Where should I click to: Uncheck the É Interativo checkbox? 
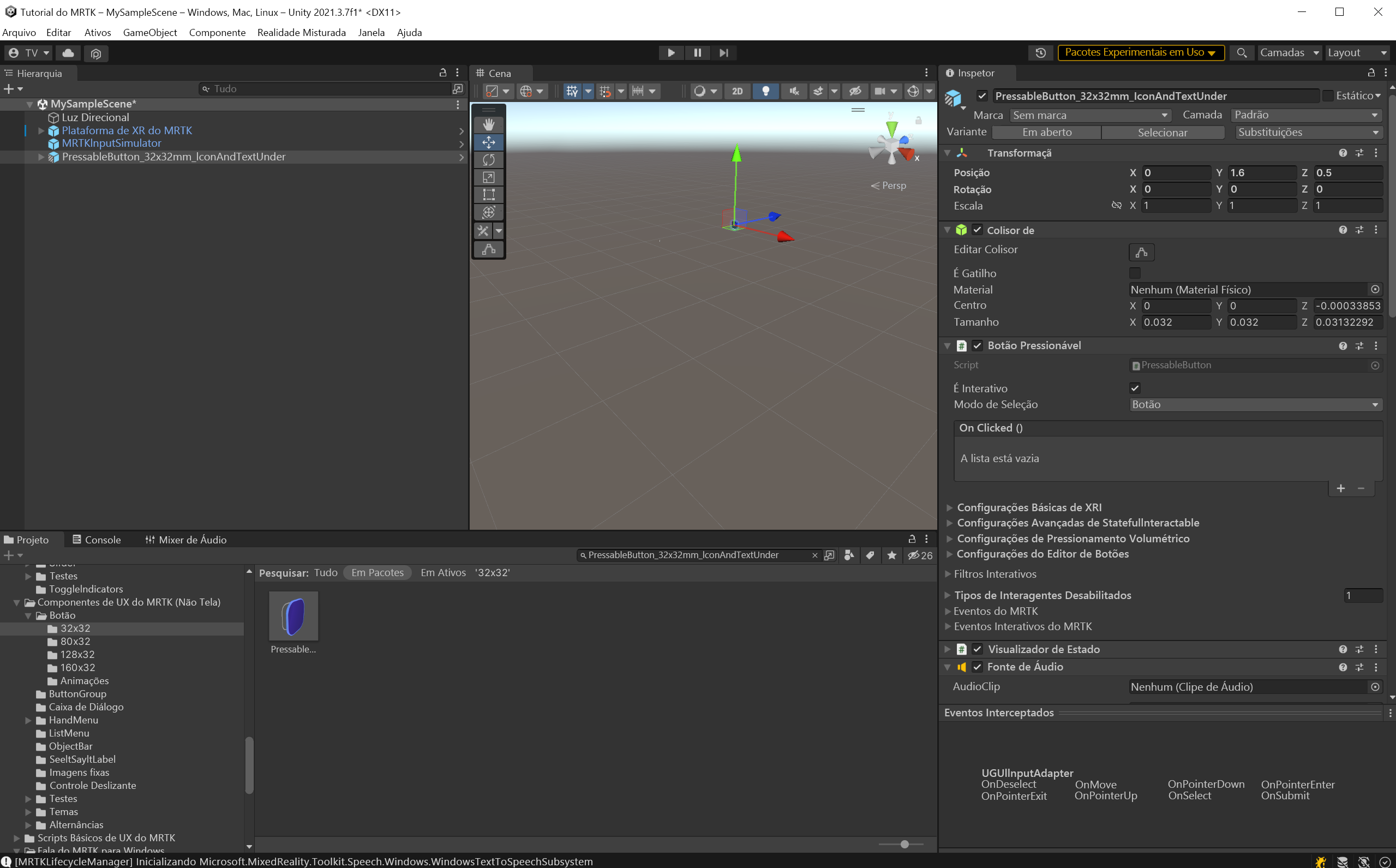point(1135,388)
